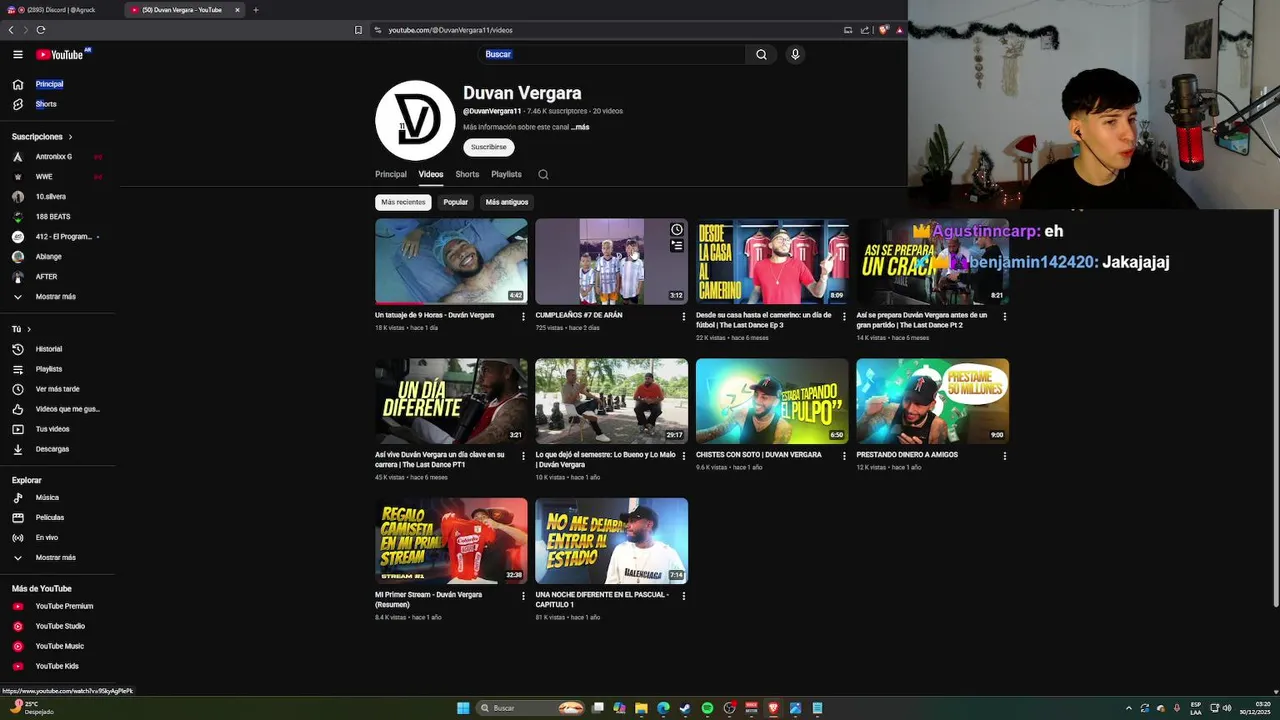Click the YouTube search field Buscar
The height and width of the screenshot is (720, 1280).
610,54
